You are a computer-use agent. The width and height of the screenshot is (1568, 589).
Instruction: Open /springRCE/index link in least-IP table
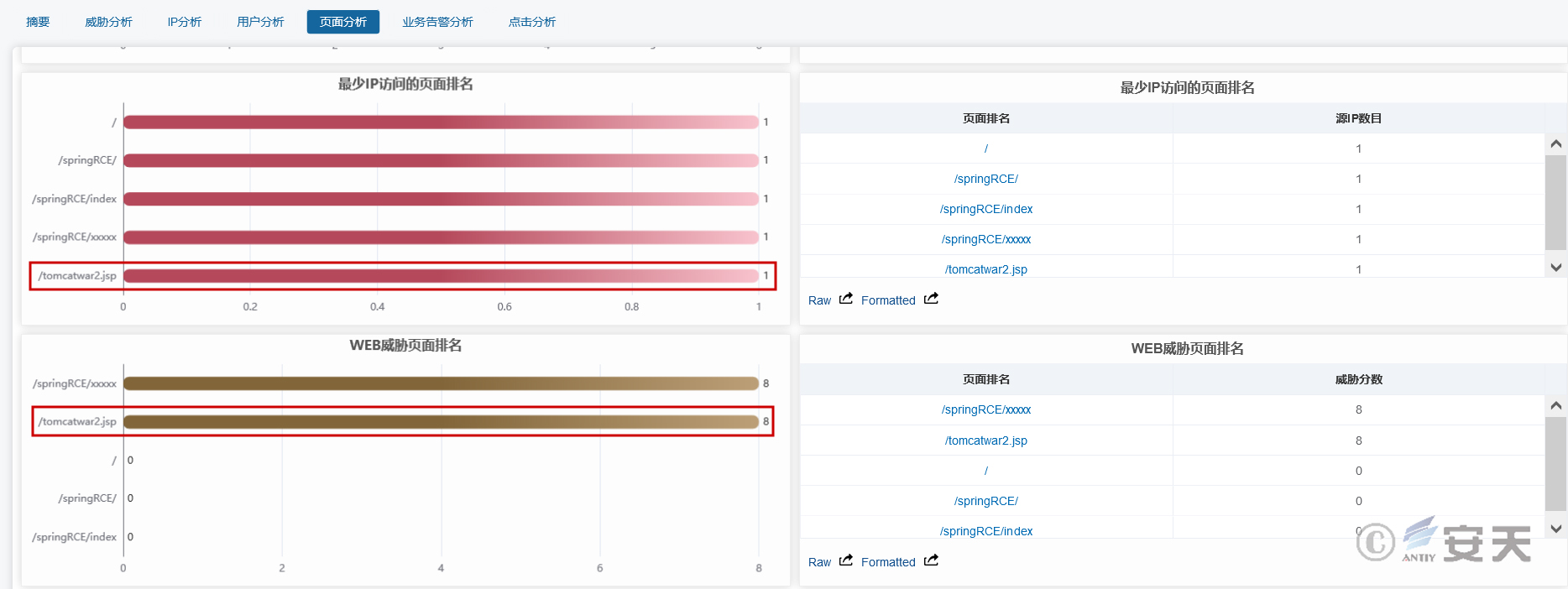point(985,209)
